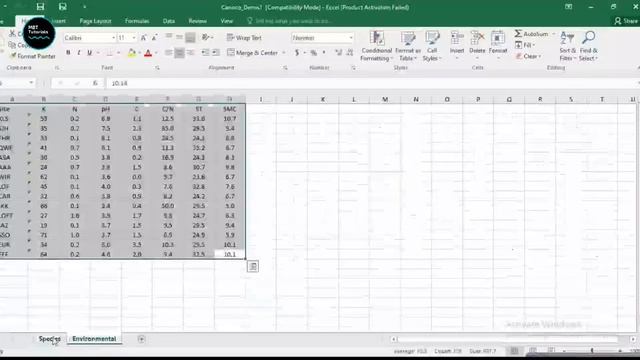Toggle Underline formatting
640x360 pixels.
click(89, 53)
